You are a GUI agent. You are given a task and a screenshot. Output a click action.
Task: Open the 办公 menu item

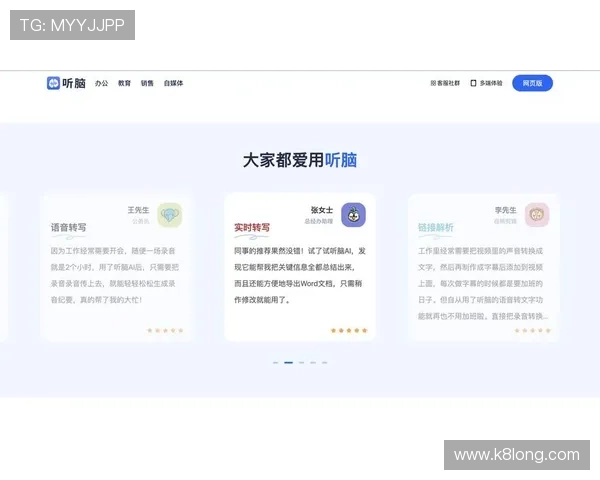(101, 83)
